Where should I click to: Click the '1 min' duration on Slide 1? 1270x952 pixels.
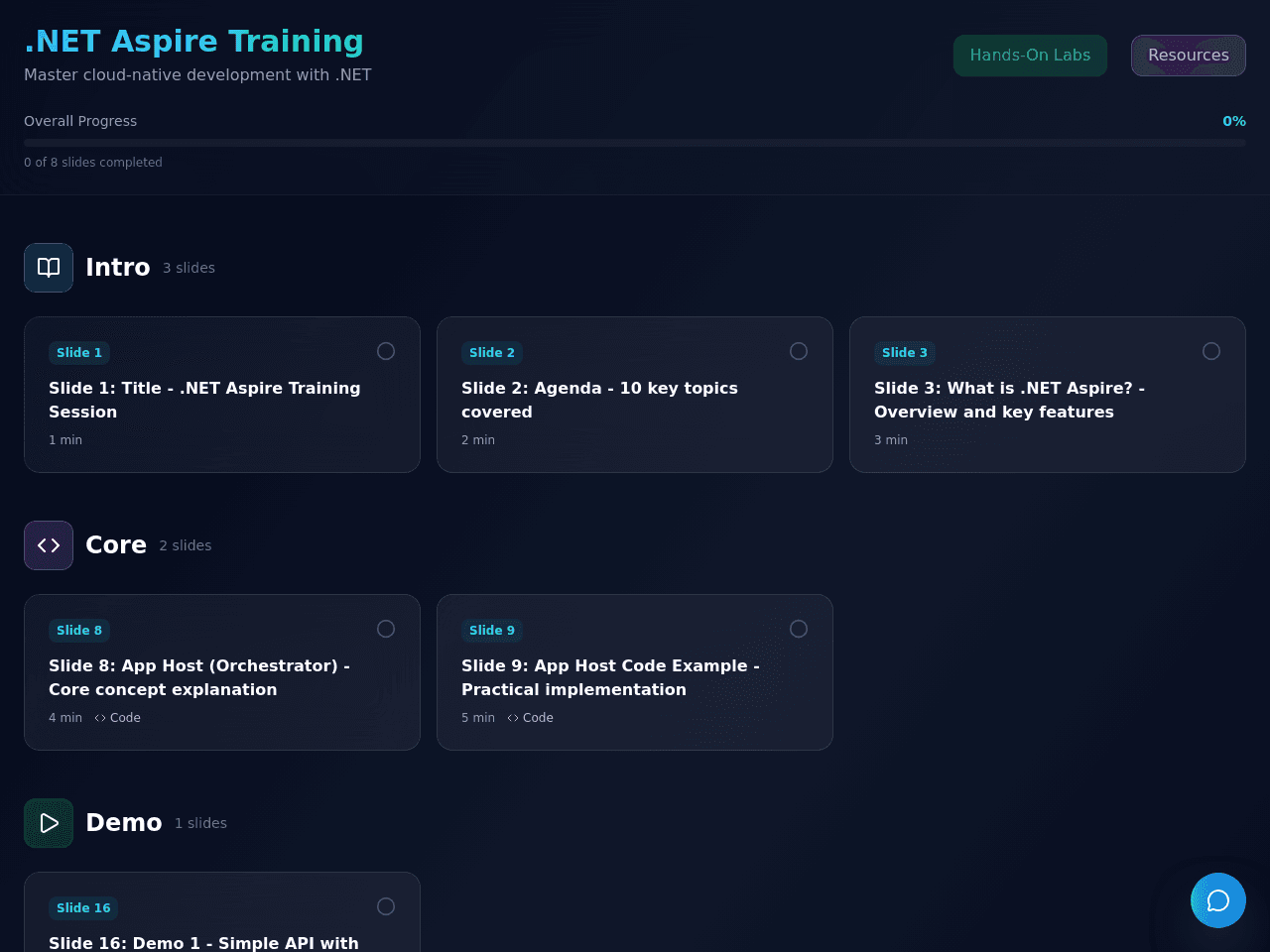pos(65,440)
